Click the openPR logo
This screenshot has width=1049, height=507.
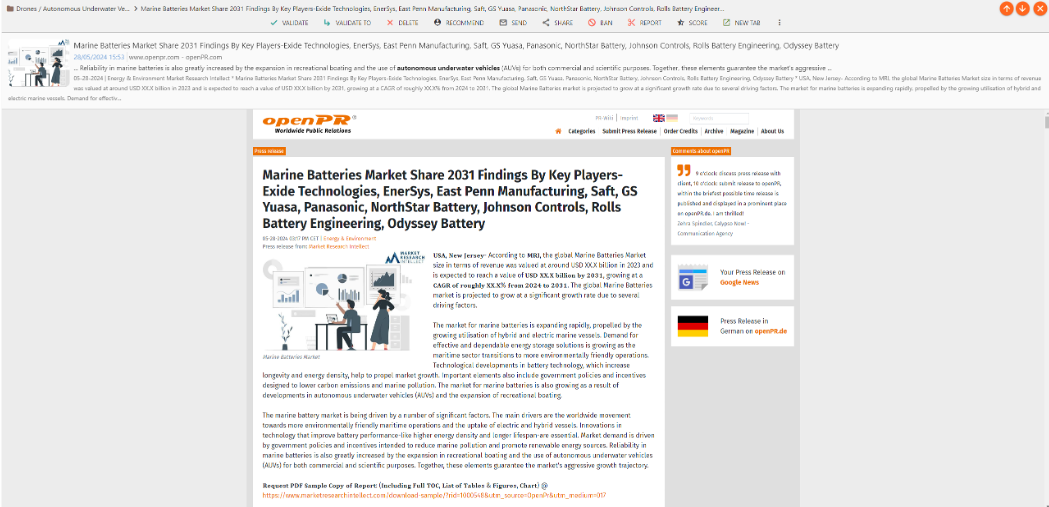(x=307, y=123)
